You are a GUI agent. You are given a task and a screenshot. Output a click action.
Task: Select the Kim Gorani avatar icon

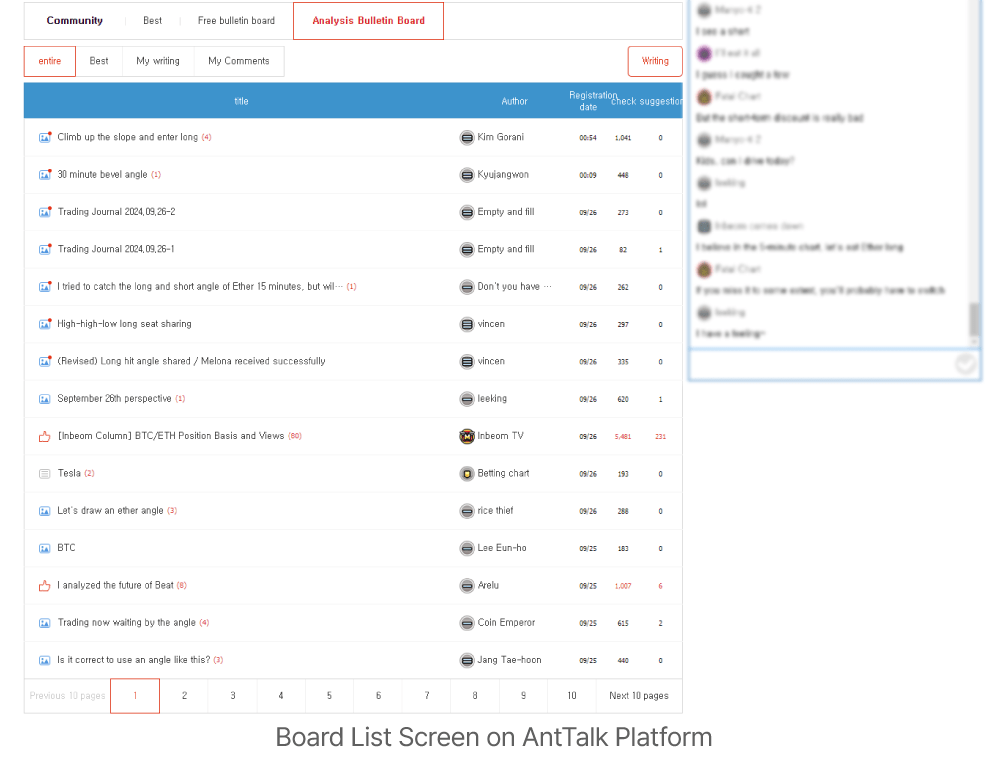(x=466, y=137)
